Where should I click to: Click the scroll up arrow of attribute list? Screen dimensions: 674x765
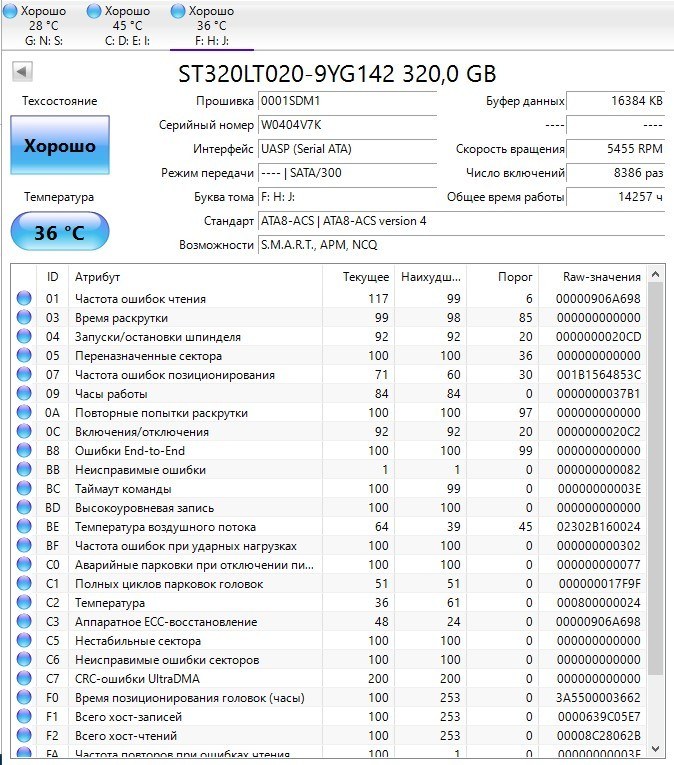point(655,275)
